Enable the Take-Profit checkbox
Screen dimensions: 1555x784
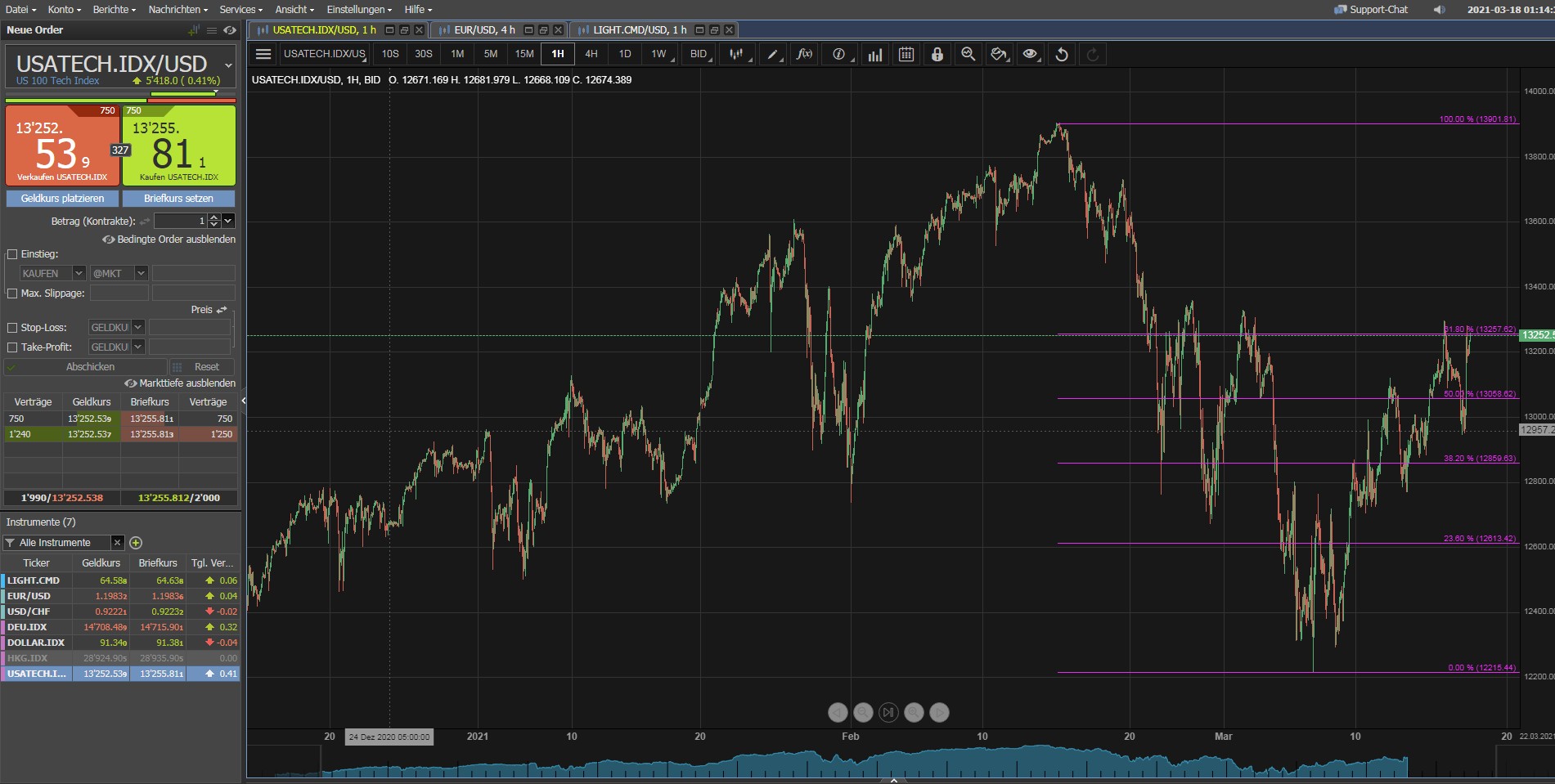[11, 347]
